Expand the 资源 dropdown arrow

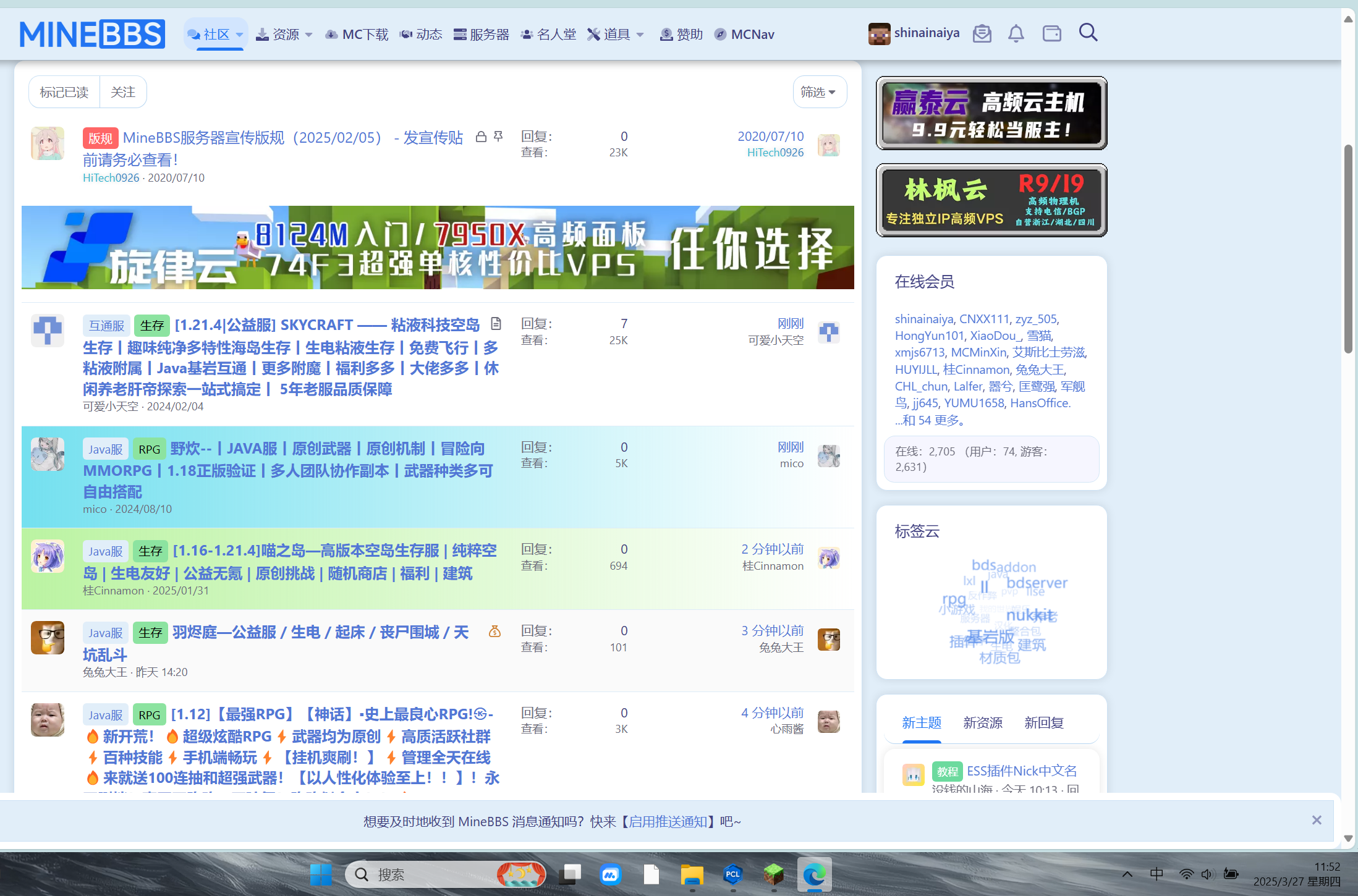click(x=309, y=35)
